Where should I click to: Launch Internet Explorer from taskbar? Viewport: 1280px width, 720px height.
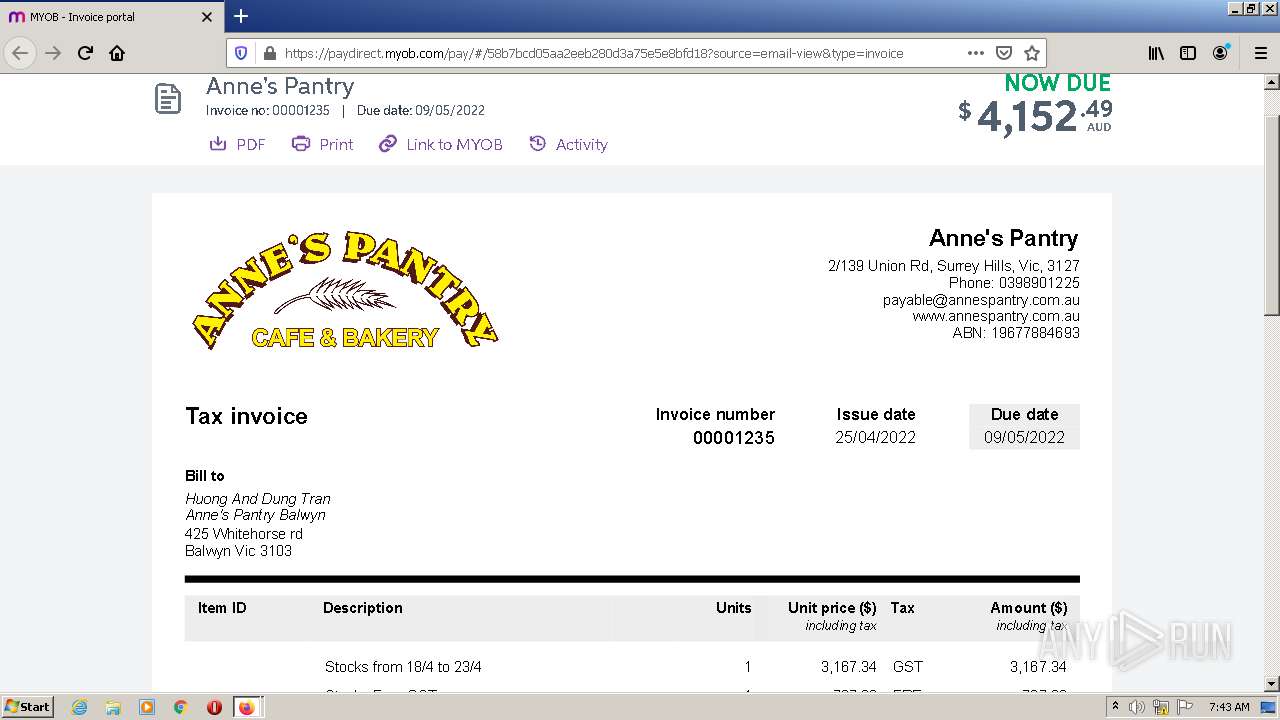(x=79, y=707)
